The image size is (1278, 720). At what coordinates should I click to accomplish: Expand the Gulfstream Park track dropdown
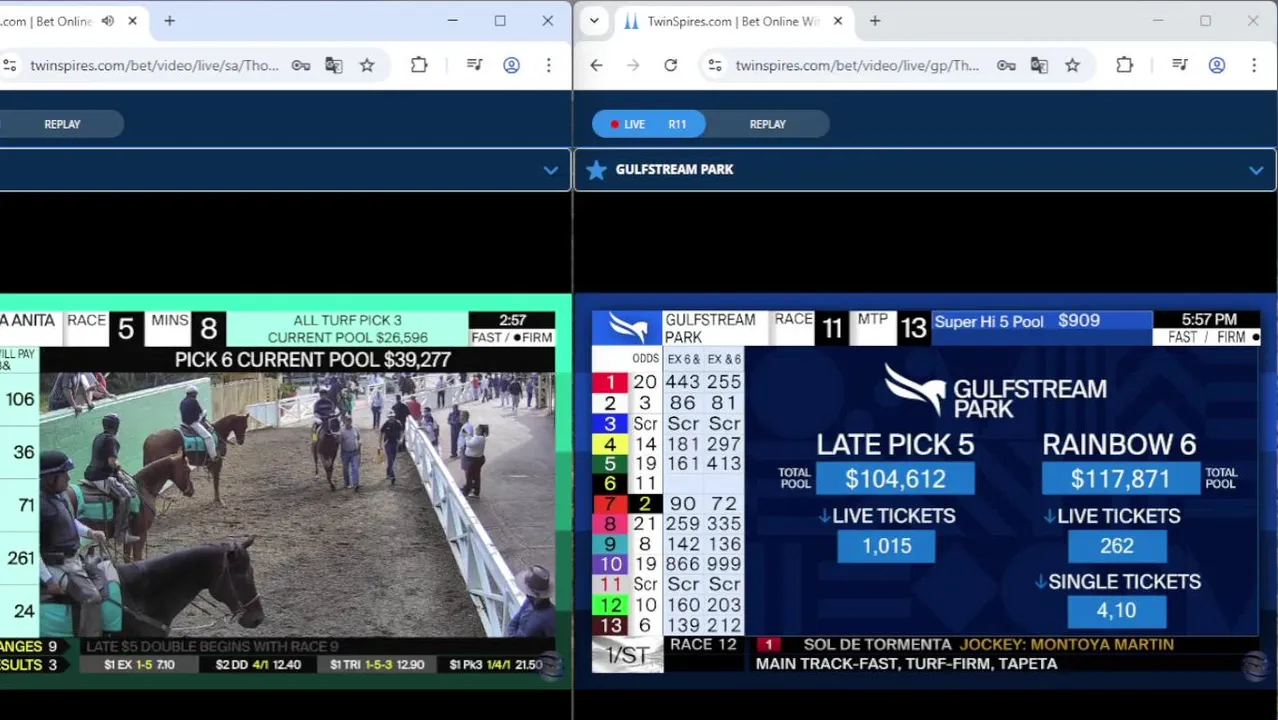(x=1256, y=170)
